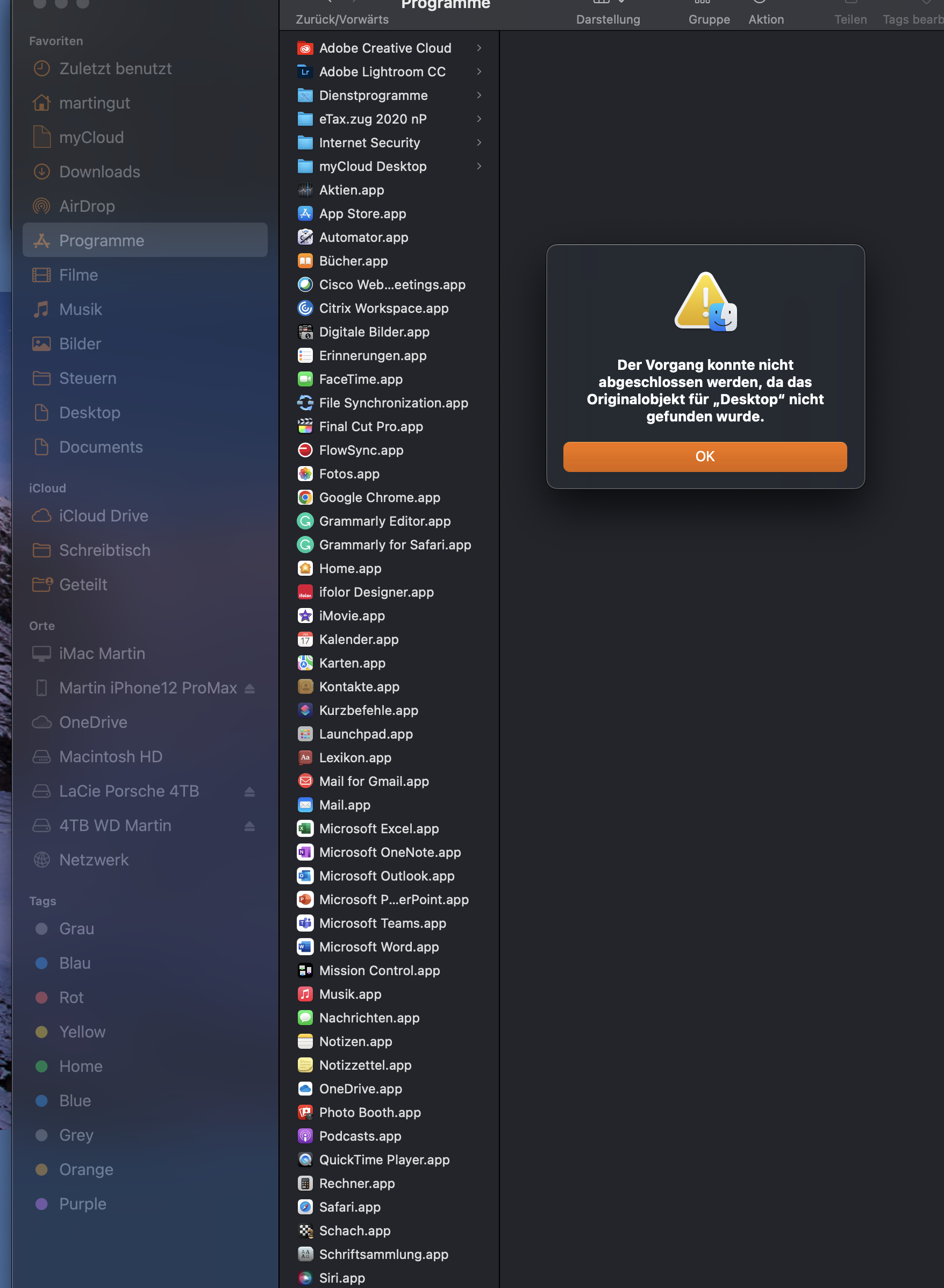Open Zuletzt benutzt in the sidebar

pyautogui.click(x=145, y=69)
